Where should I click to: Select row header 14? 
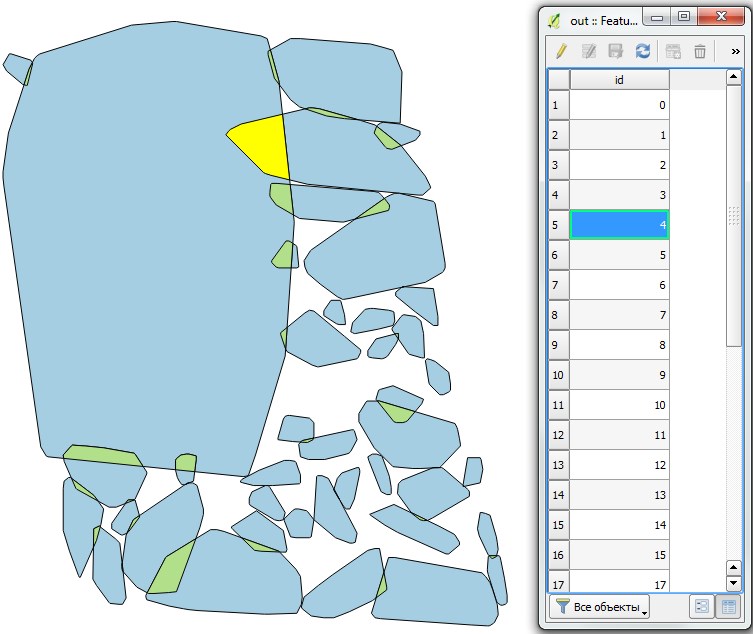(x=559, y=495)
